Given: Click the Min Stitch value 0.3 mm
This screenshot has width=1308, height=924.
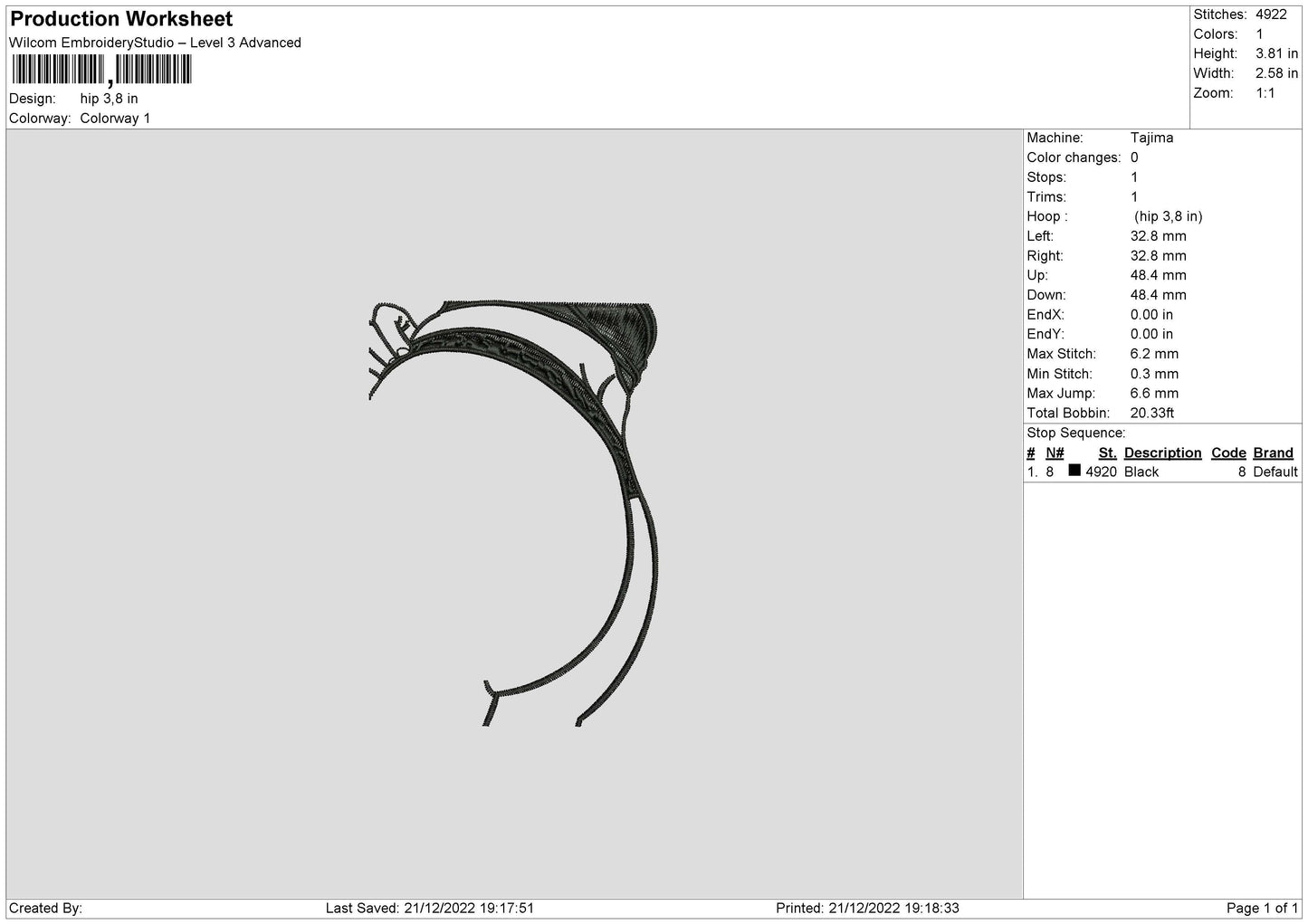Looking at the screenshot, I should click(x=1154, y=374).
